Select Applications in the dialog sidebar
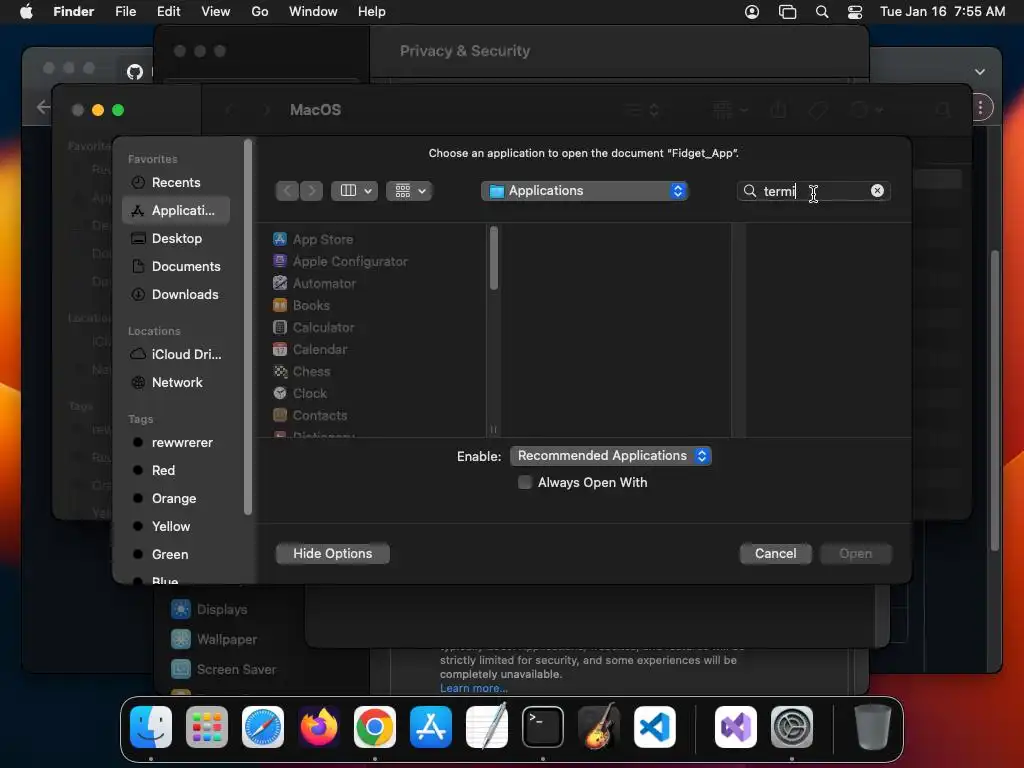This screenshot has height=768, width=1024. point(176,211)
